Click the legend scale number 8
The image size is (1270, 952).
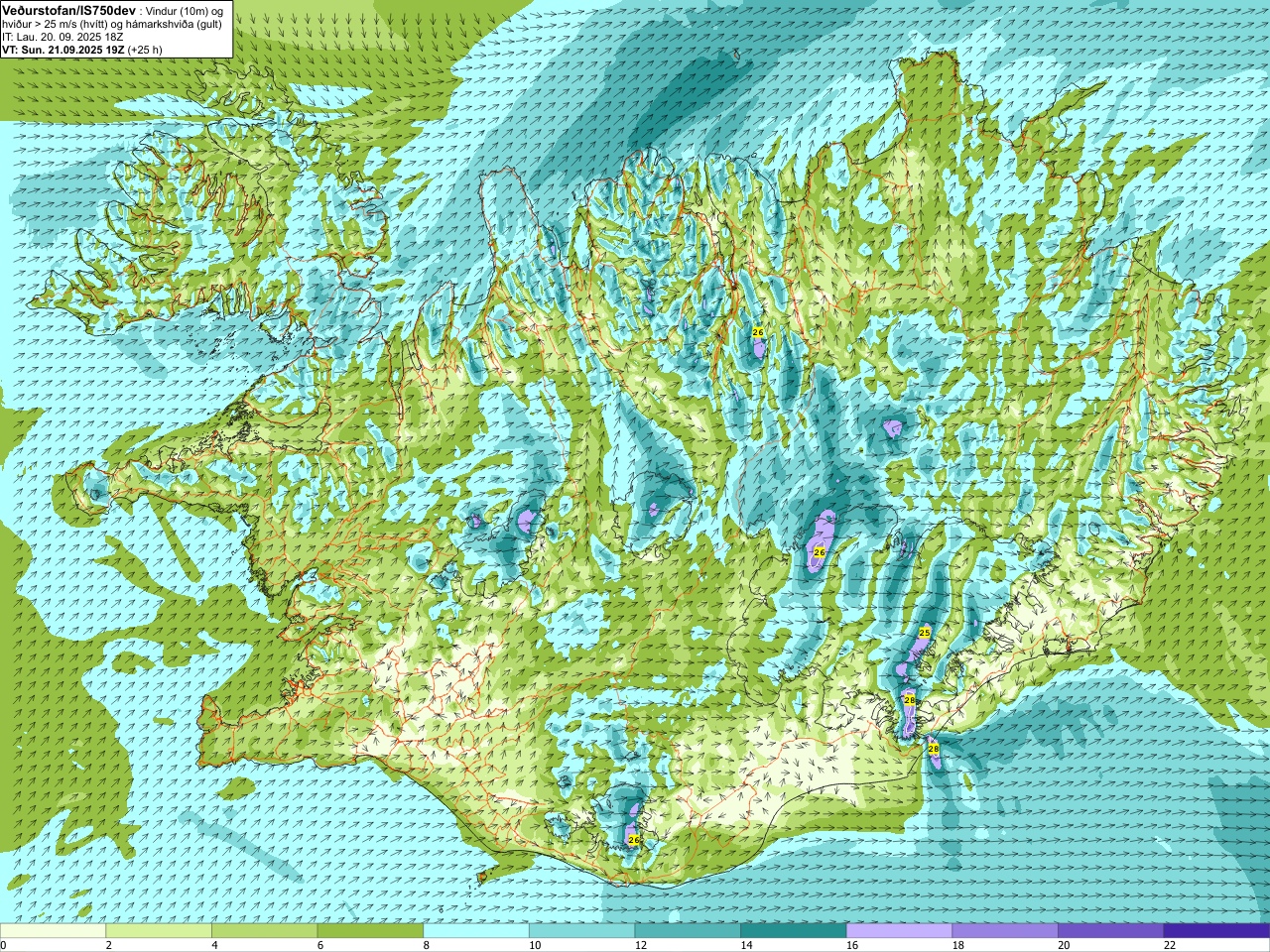click(x=427, y=945)
